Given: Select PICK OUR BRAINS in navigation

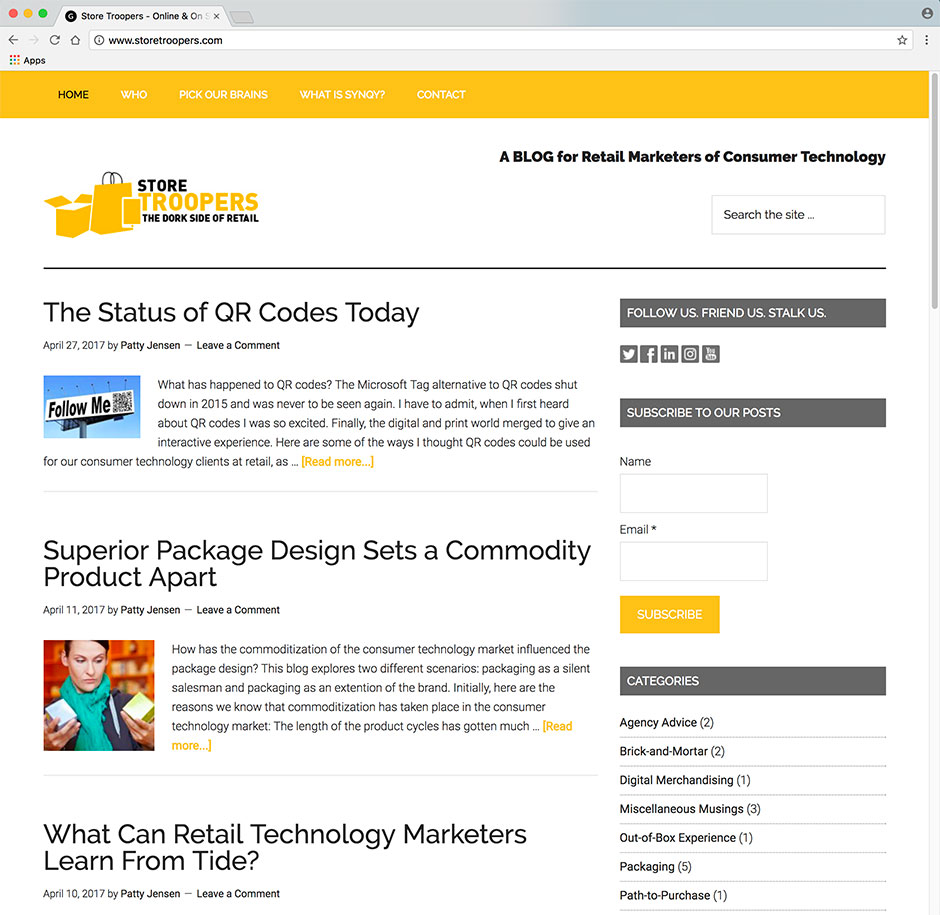Looking at the screenshot, I should pos(223,95).
